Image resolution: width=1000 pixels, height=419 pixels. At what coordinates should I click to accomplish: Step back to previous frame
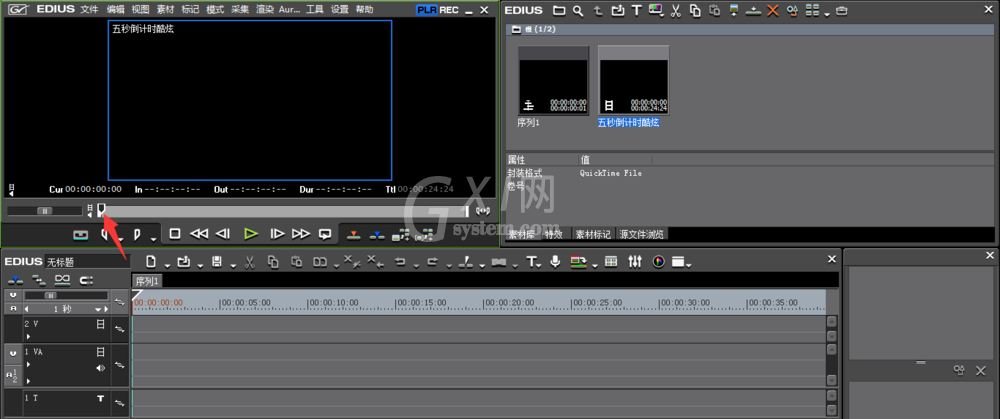point(223,234)
